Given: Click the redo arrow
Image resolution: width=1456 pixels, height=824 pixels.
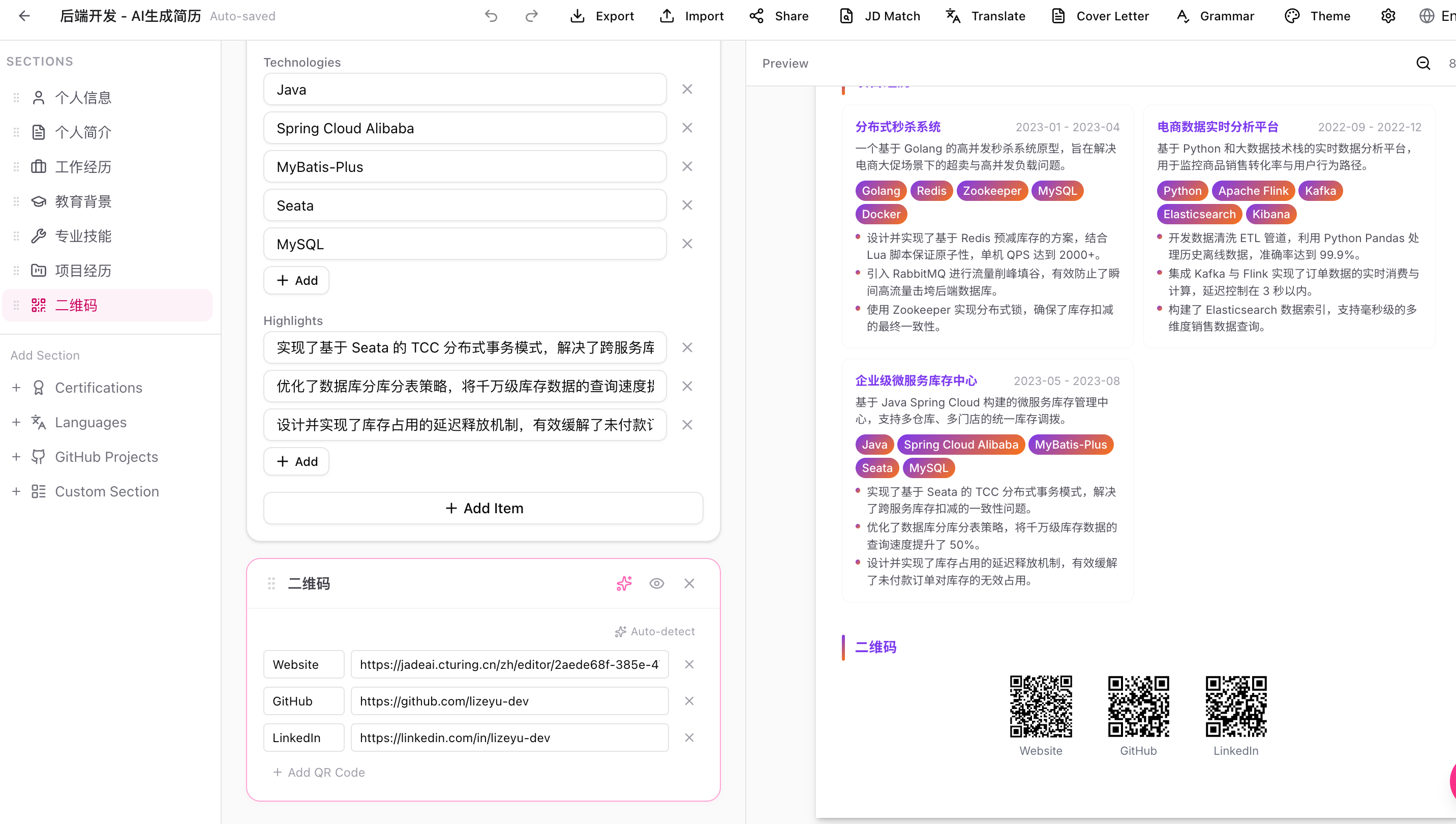Looking at the screenshot, I should pos(531,16).
